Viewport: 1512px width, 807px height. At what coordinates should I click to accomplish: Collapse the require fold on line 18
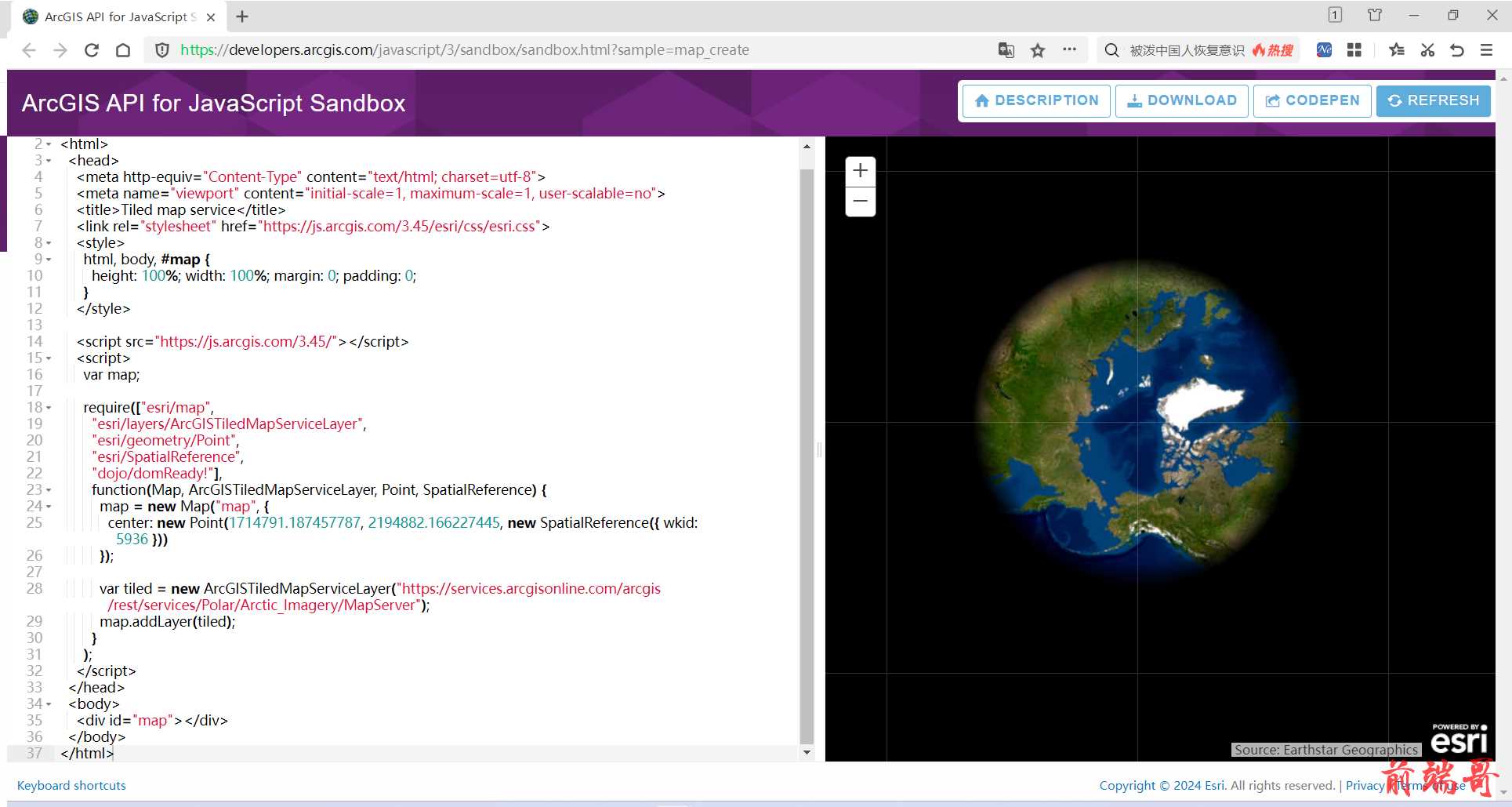click(49, 408)
